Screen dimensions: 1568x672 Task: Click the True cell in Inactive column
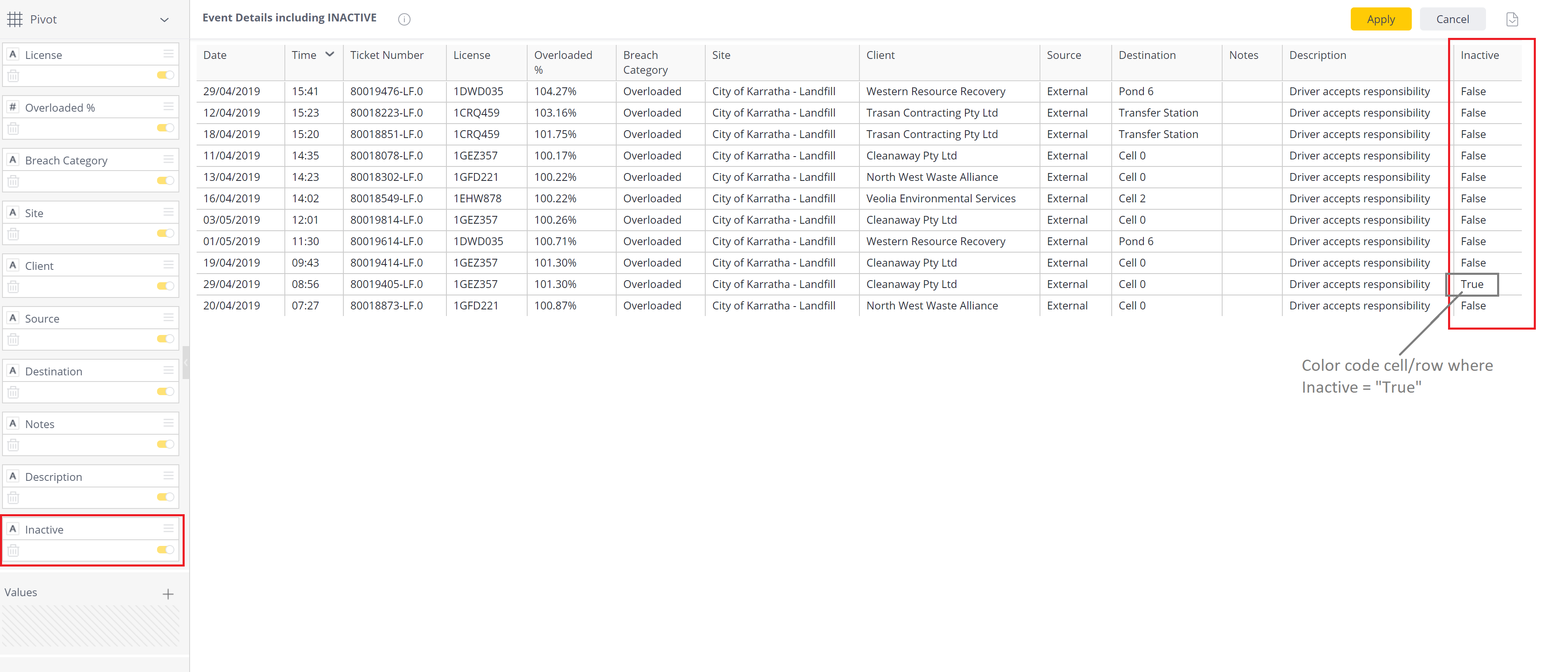(1472, 284)
